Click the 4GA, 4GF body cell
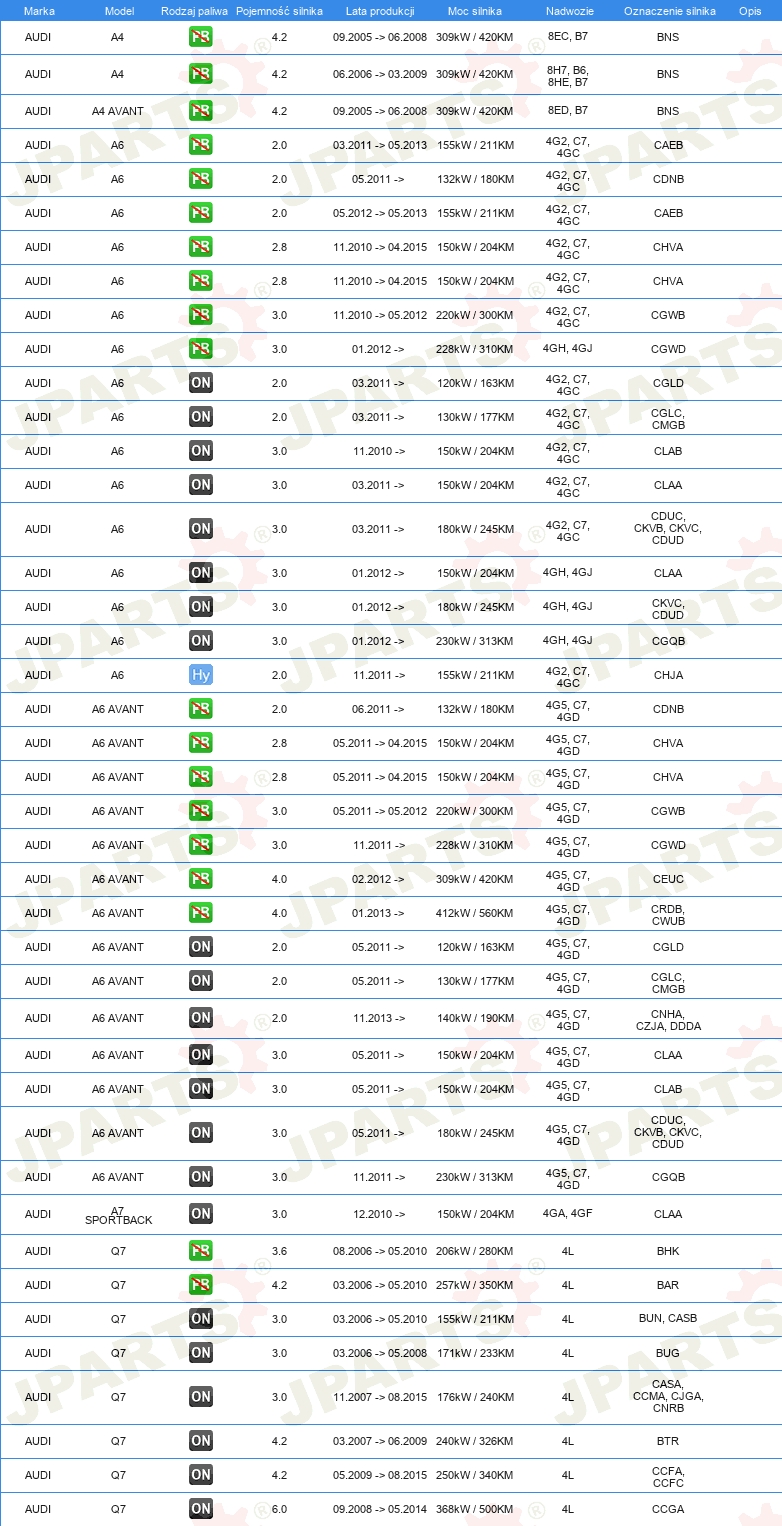This screenshot has width=782, height=1526. pyautogui.click(x=568, y=1214)
